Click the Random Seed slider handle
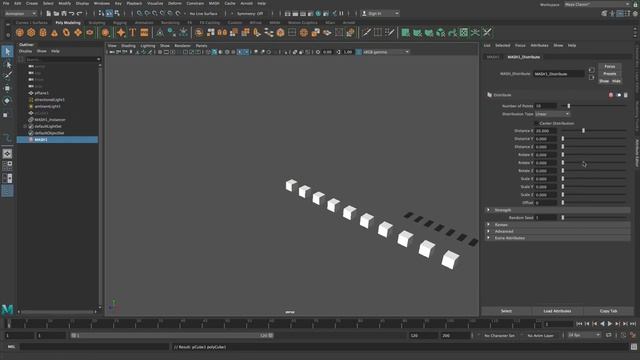This screenshot has width=640, height=360. tap(563, 218)
